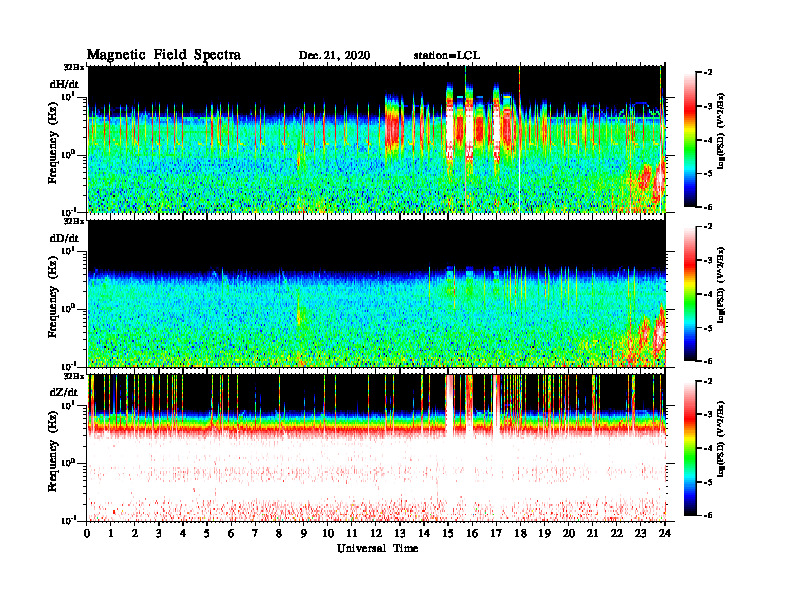
Task: Click the date "Dec. 21, 2020"
Action: point(334,56)
